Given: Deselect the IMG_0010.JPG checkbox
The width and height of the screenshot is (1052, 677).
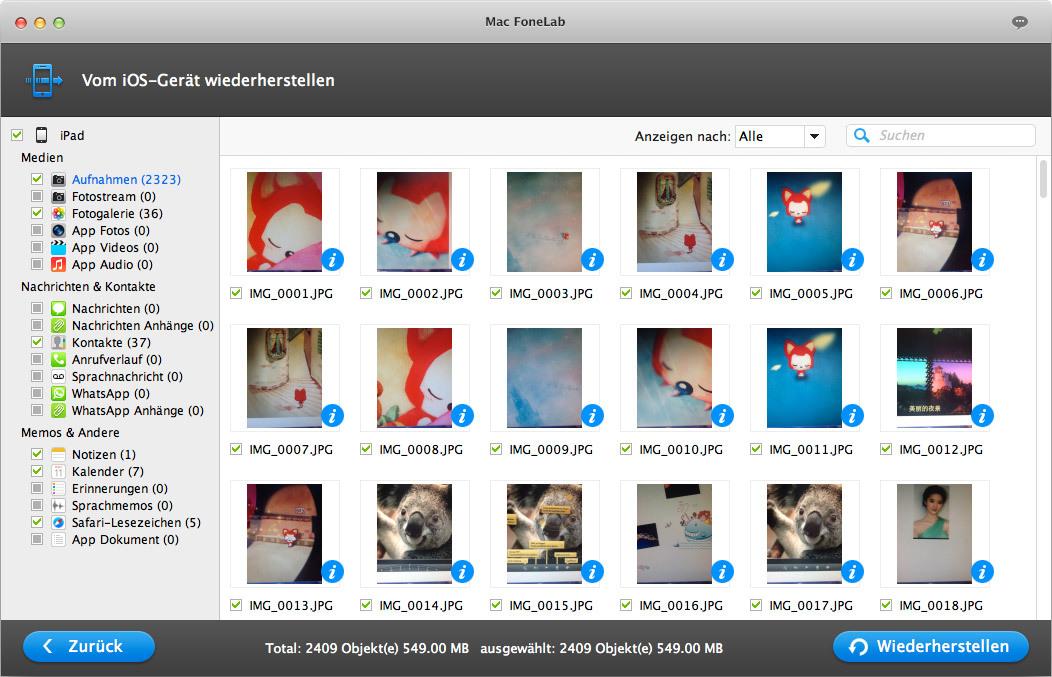Looking at the screenshot, I should pos(626,449).
